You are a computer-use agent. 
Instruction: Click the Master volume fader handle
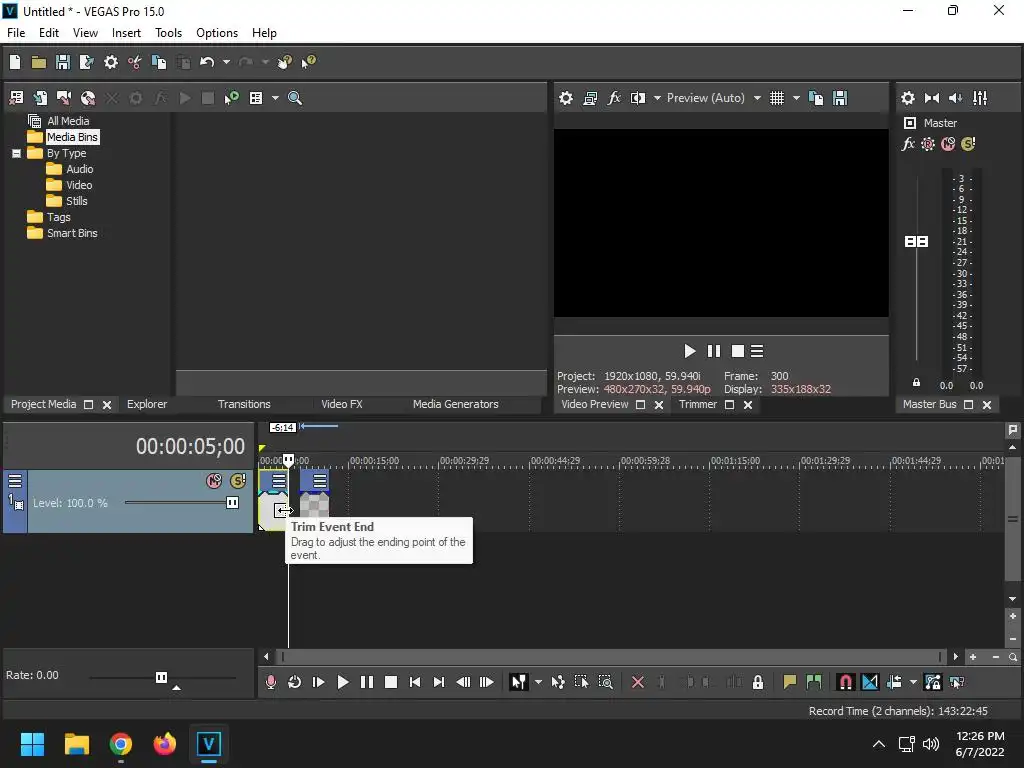pyautogui.click(x=916, y=242)
